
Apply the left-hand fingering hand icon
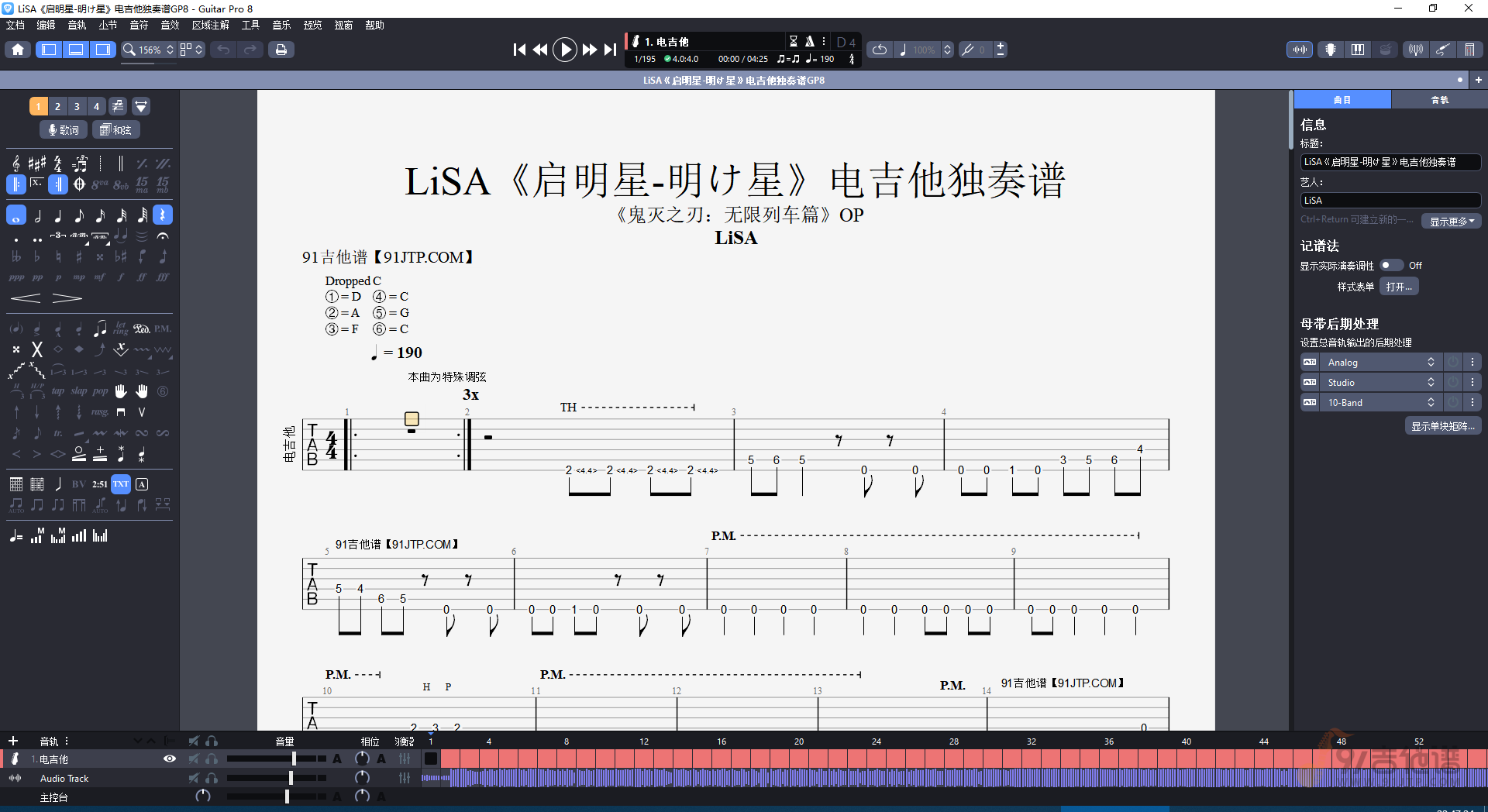pyautogui.click(x=121, y=391)
